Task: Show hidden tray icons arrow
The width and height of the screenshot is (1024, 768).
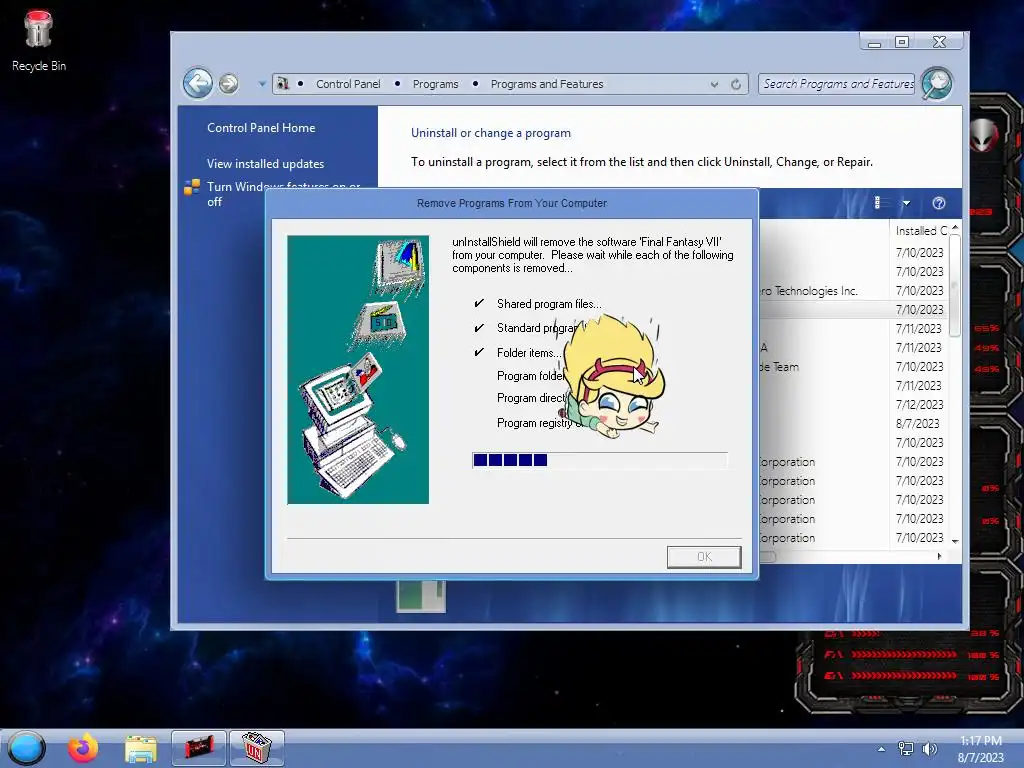Action: [x=882, y=749]
